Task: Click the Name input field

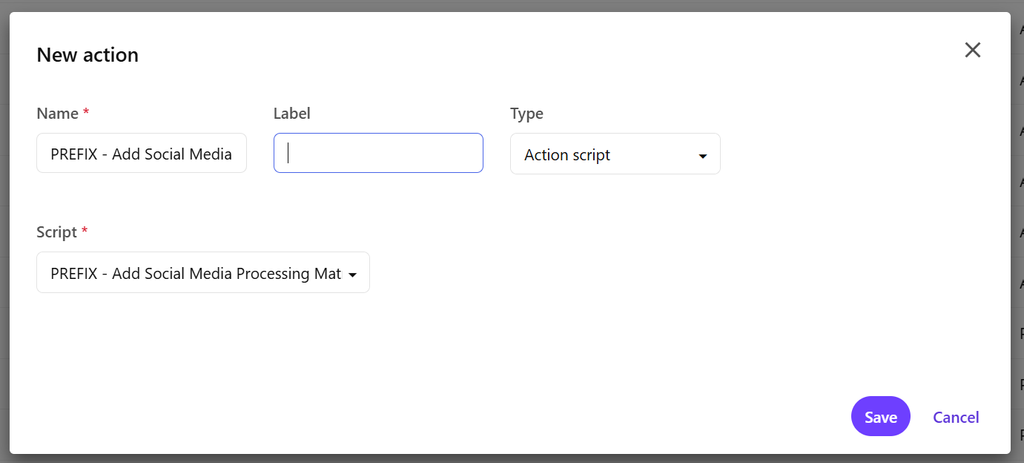Action: click(141, 154)
